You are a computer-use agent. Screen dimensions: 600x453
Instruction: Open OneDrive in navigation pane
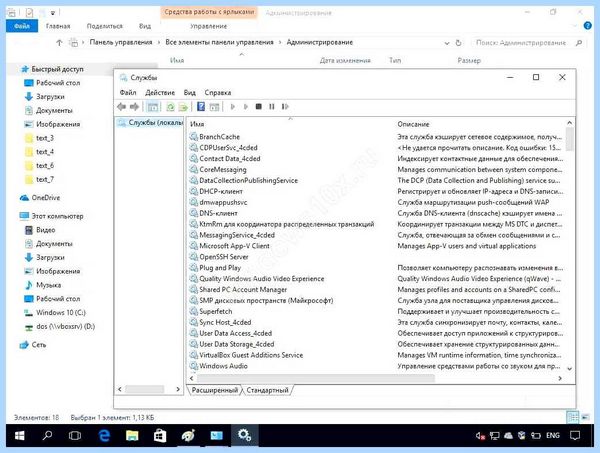[x=46, y=198]
